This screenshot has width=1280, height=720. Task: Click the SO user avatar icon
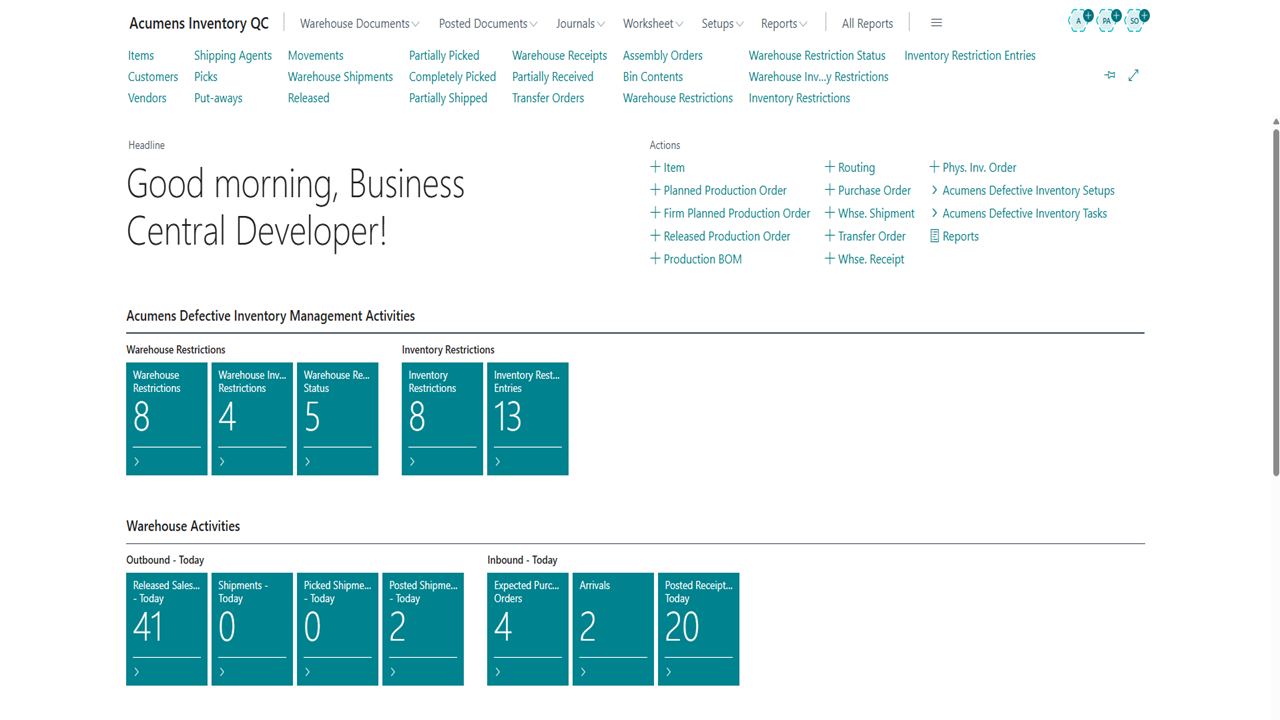1136,20
